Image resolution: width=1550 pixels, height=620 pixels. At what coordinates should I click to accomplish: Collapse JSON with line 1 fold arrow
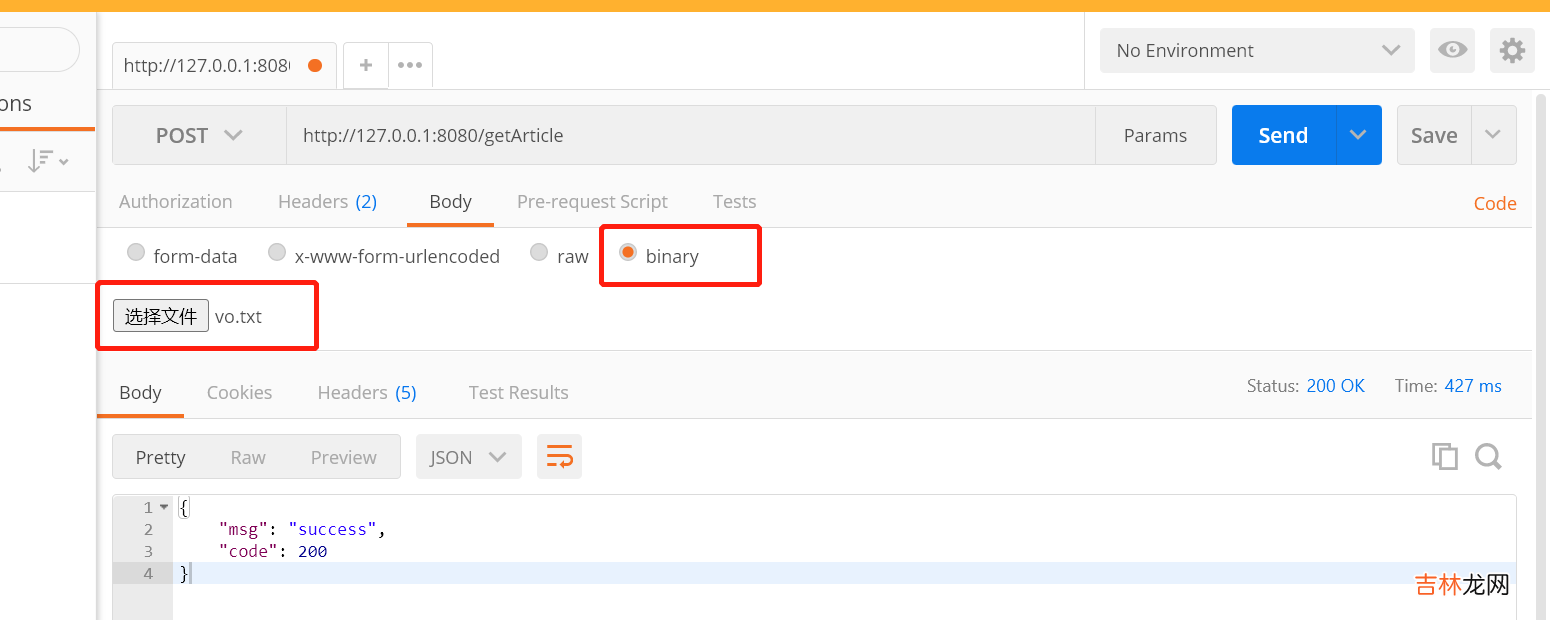[165, 507]
